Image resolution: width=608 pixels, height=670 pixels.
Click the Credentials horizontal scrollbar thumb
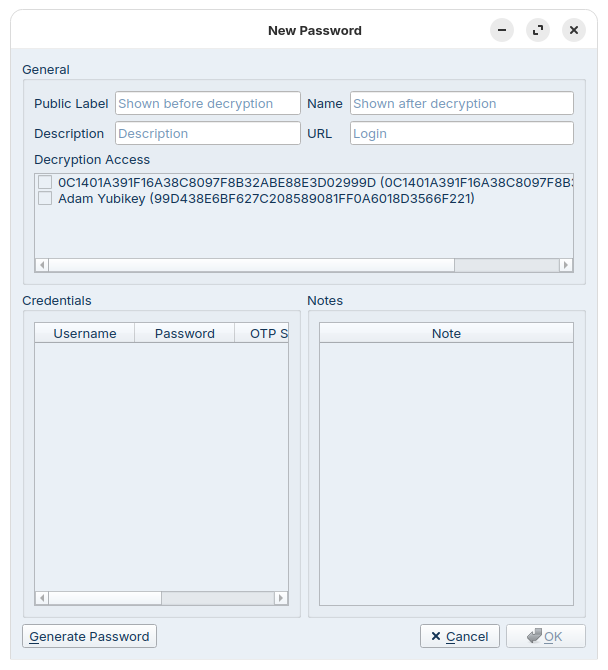[105, 598]
